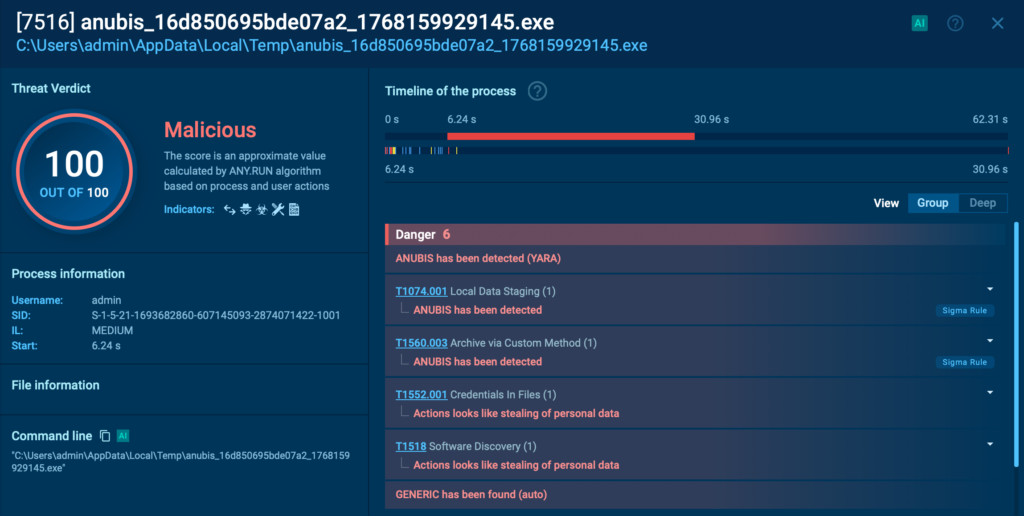Click Sigma Rule badge under Archive via Custom Method
This screenshot has width=1024, height=516.
pos(965,362)
